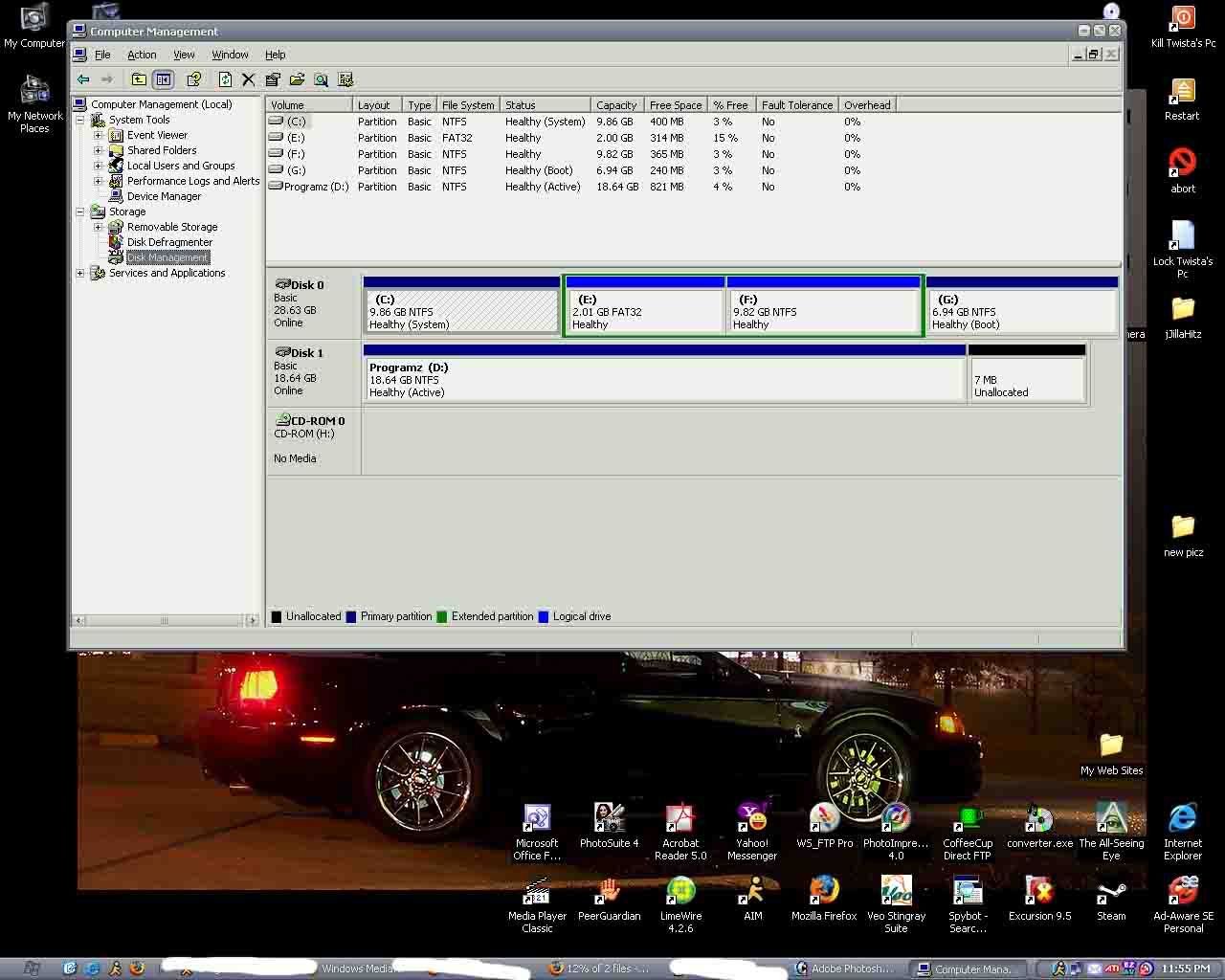Open the Action menu
1225x980 pixels.
142,55
